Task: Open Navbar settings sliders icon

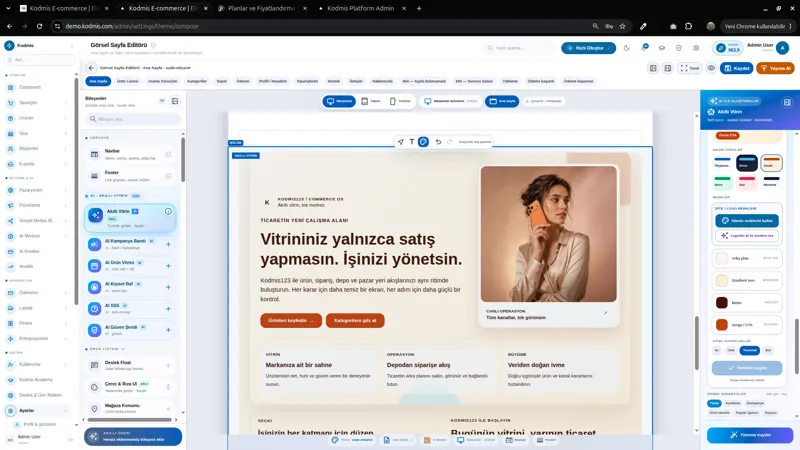Action: pyautogui.click(x=168, y=155)
